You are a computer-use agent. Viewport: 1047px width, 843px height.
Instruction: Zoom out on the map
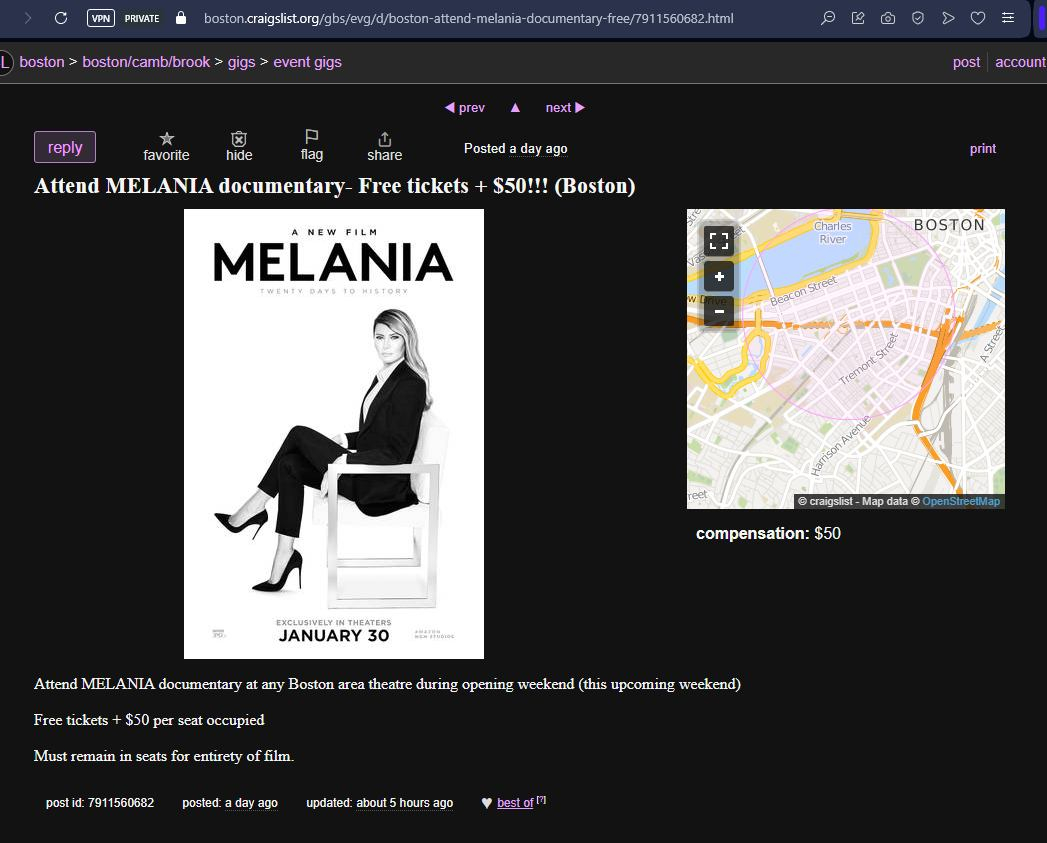[x=719, y=311]
